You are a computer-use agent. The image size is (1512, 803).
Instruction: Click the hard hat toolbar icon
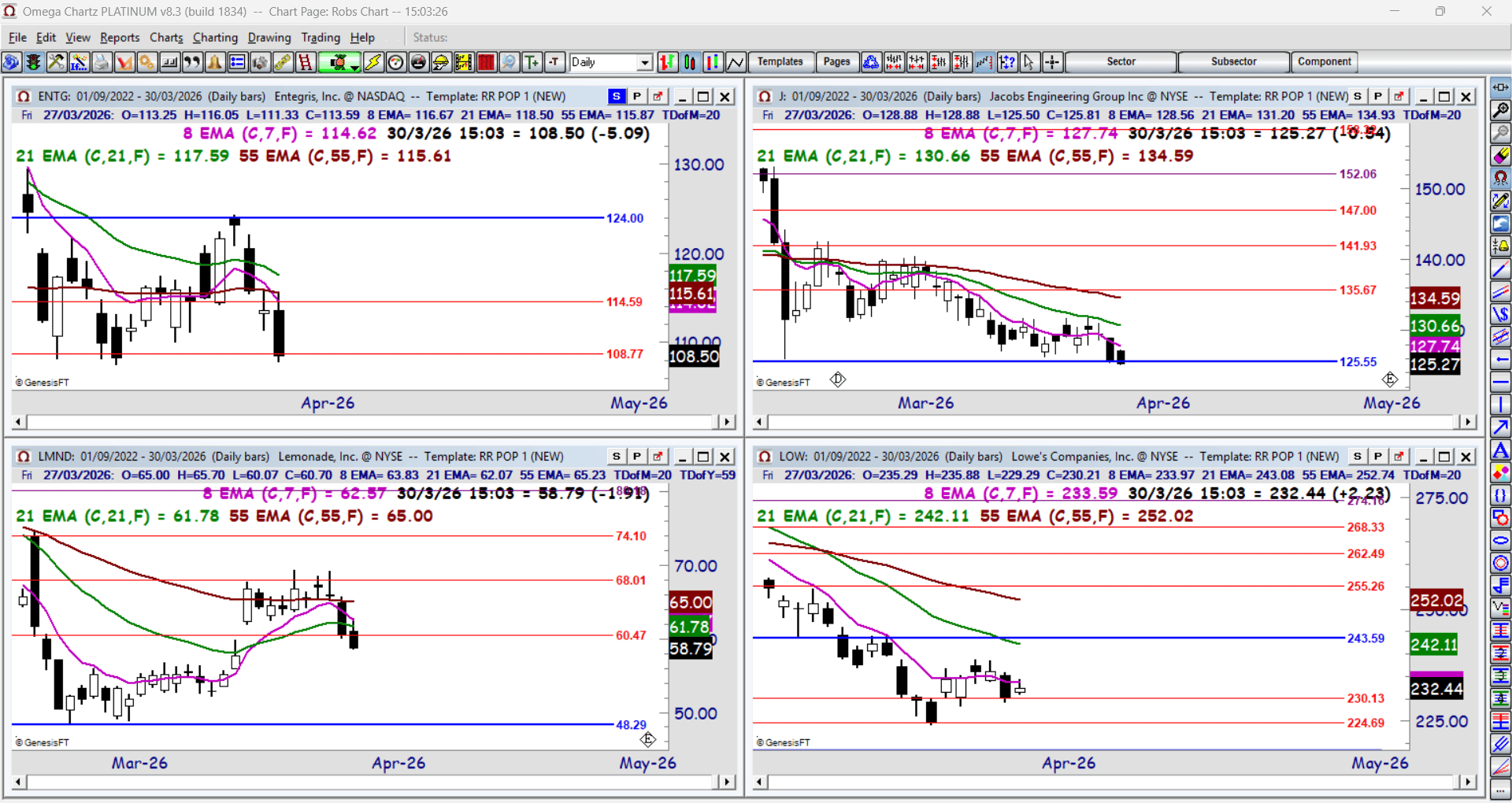pyautogui.click(x=441, y=62)
